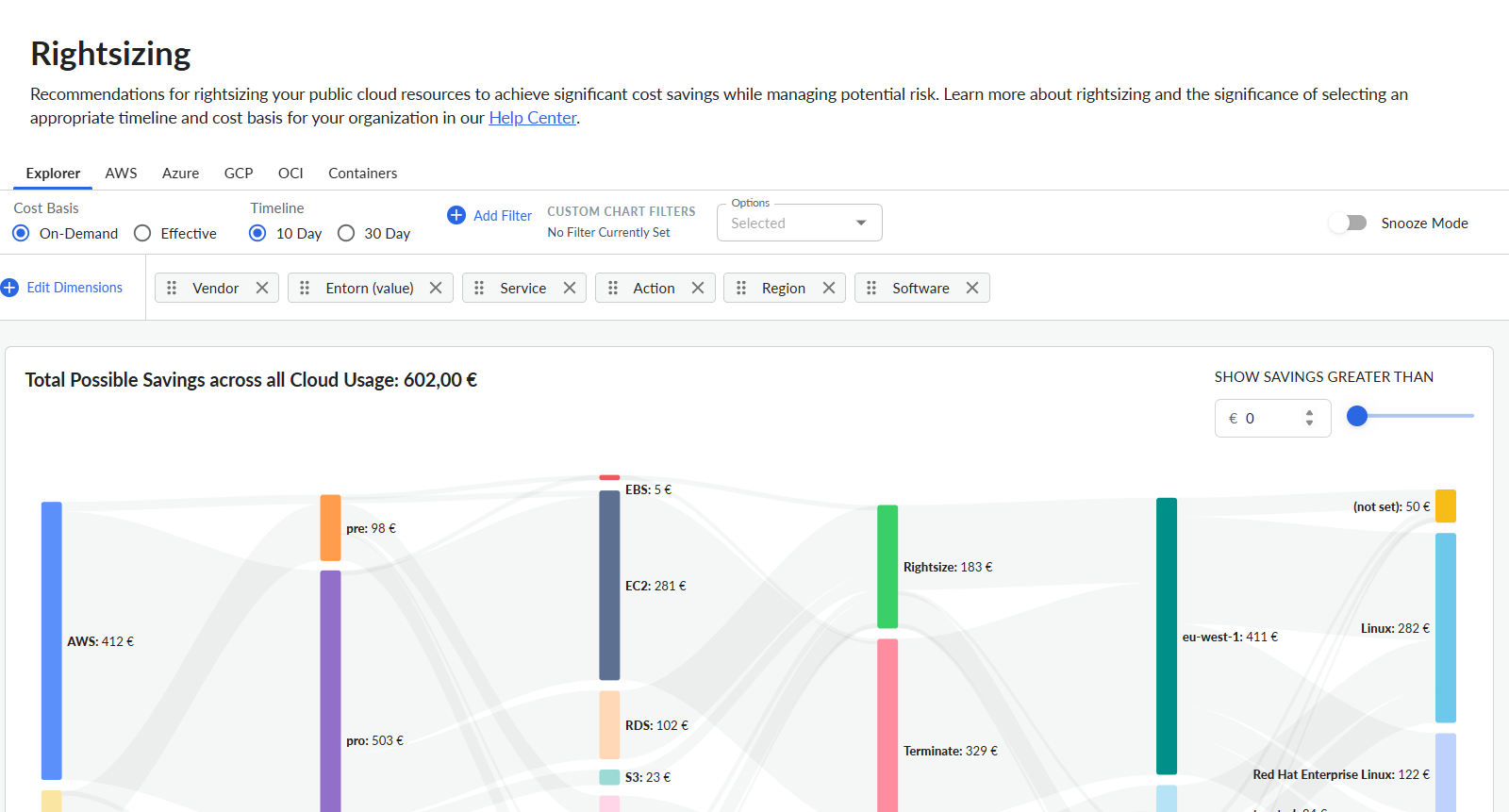
Task: Click the light blue Linux Sankey node
Action: (1446, 628)
